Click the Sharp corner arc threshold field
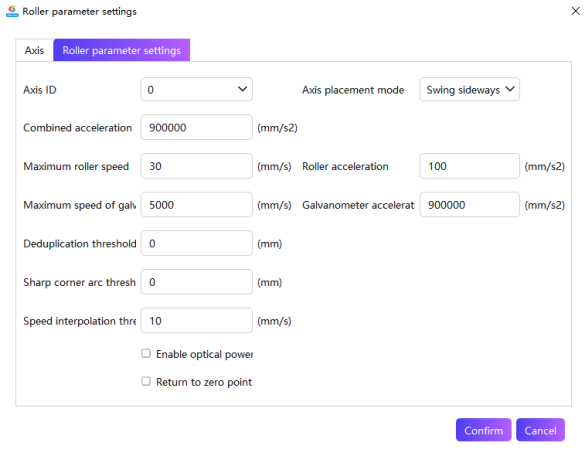This screenshot has height=463, width=585. coord(197,282)
